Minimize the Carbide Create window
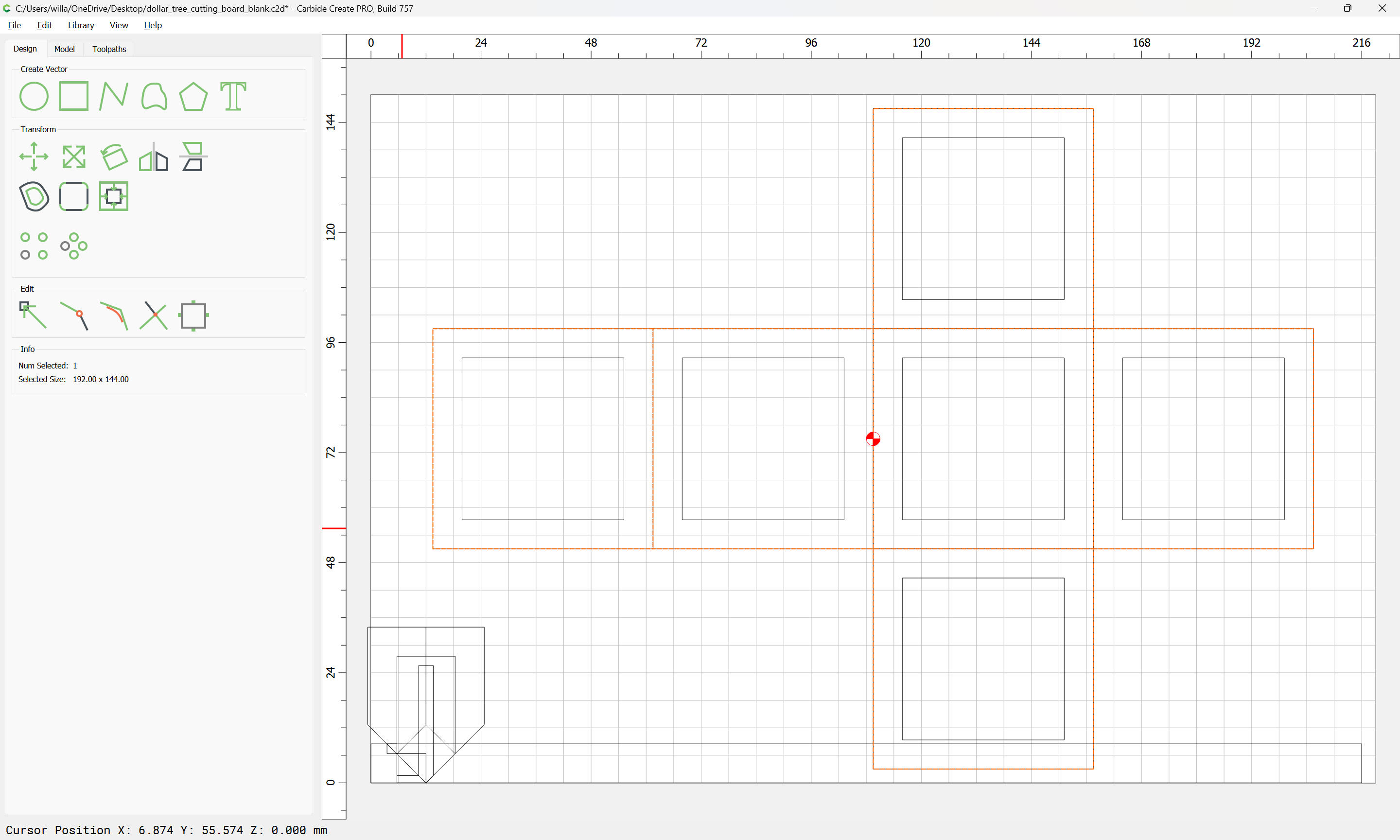Screen dimensions: 1400x840 click(x=1314, y=8)
